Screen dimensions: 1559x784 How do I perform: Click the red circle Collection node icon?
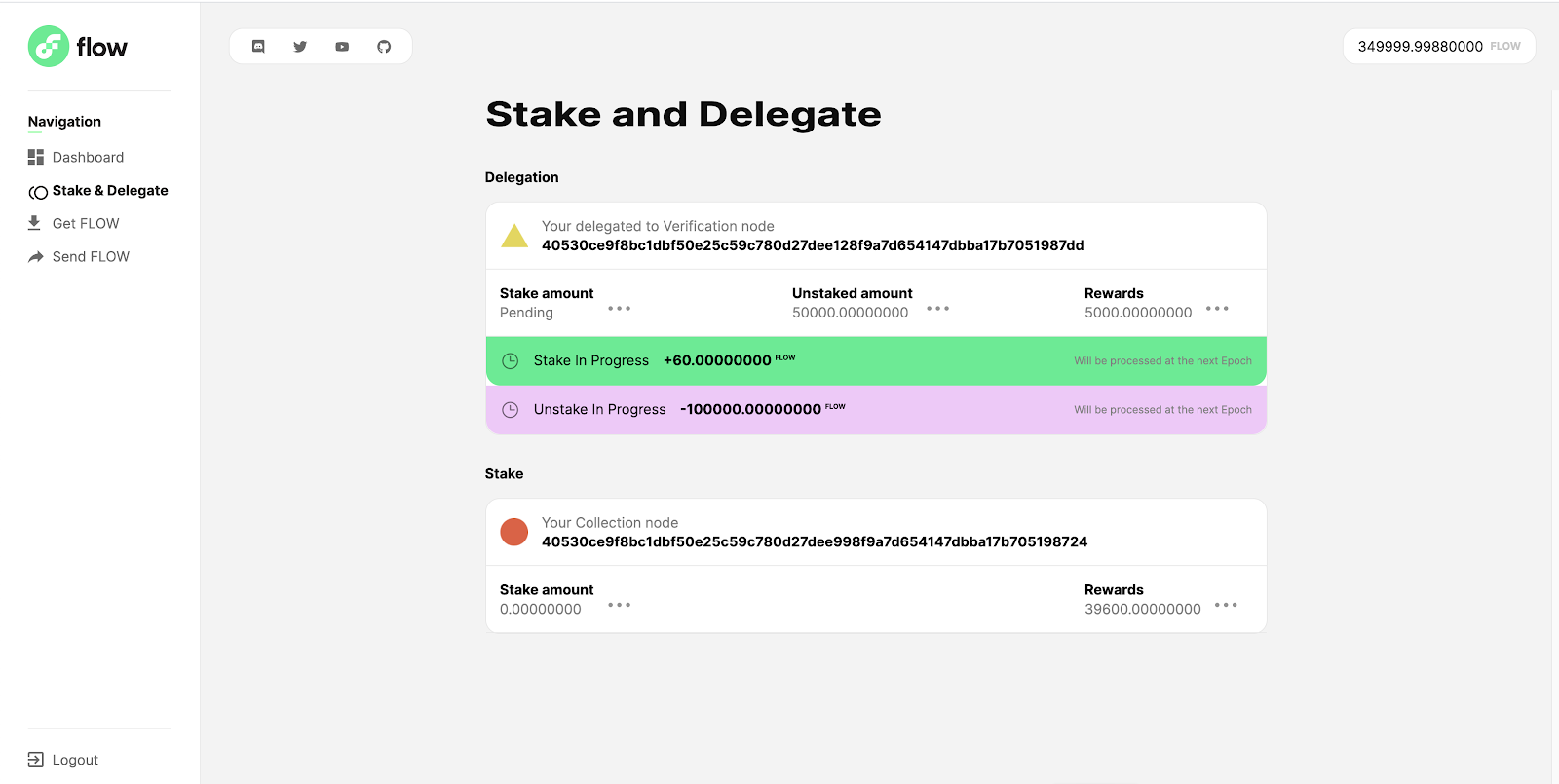coord(513,532)
